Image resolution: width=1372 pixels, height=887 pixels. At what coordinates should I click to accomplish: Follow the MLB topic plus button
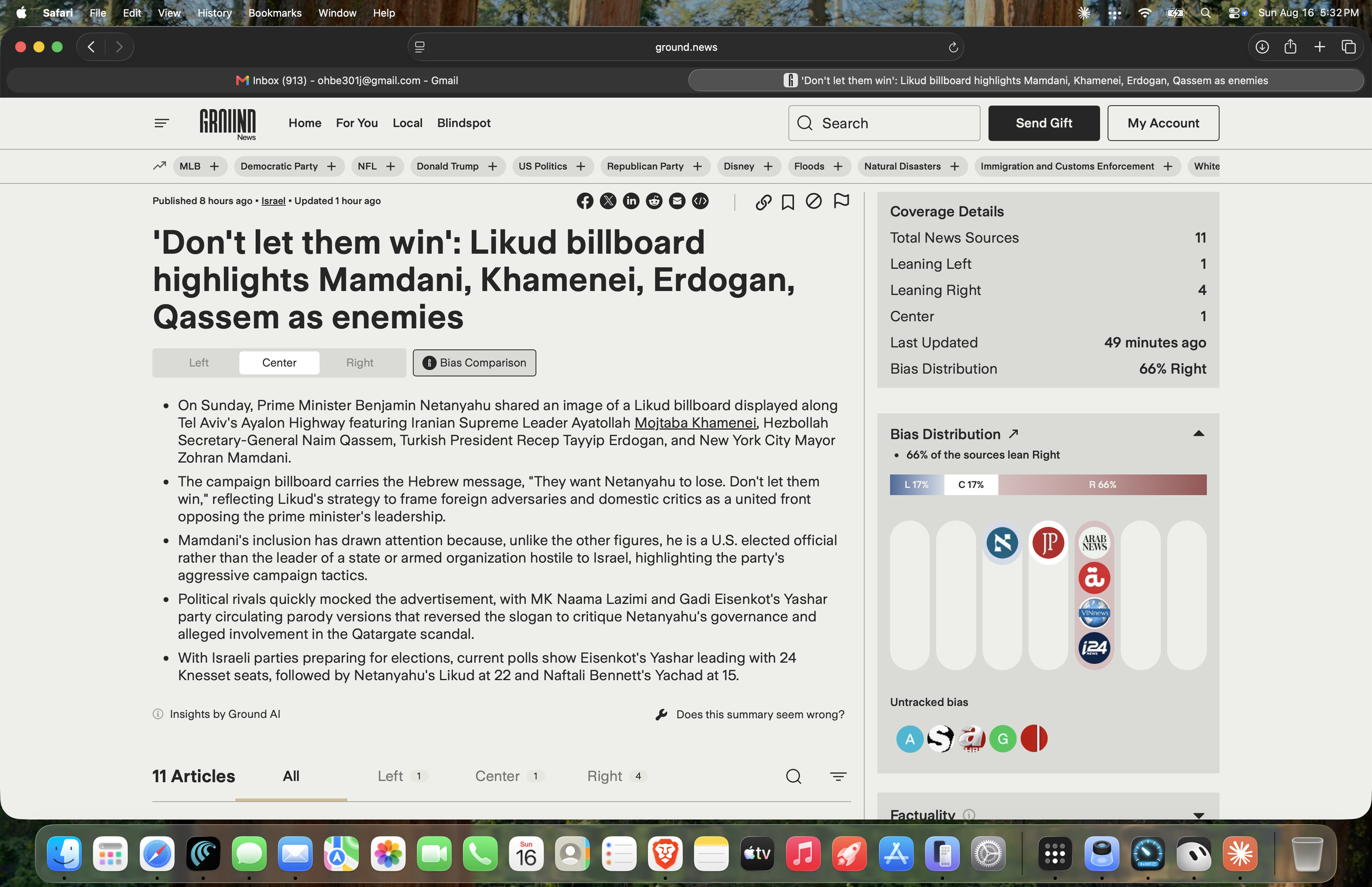pos(214,166)
